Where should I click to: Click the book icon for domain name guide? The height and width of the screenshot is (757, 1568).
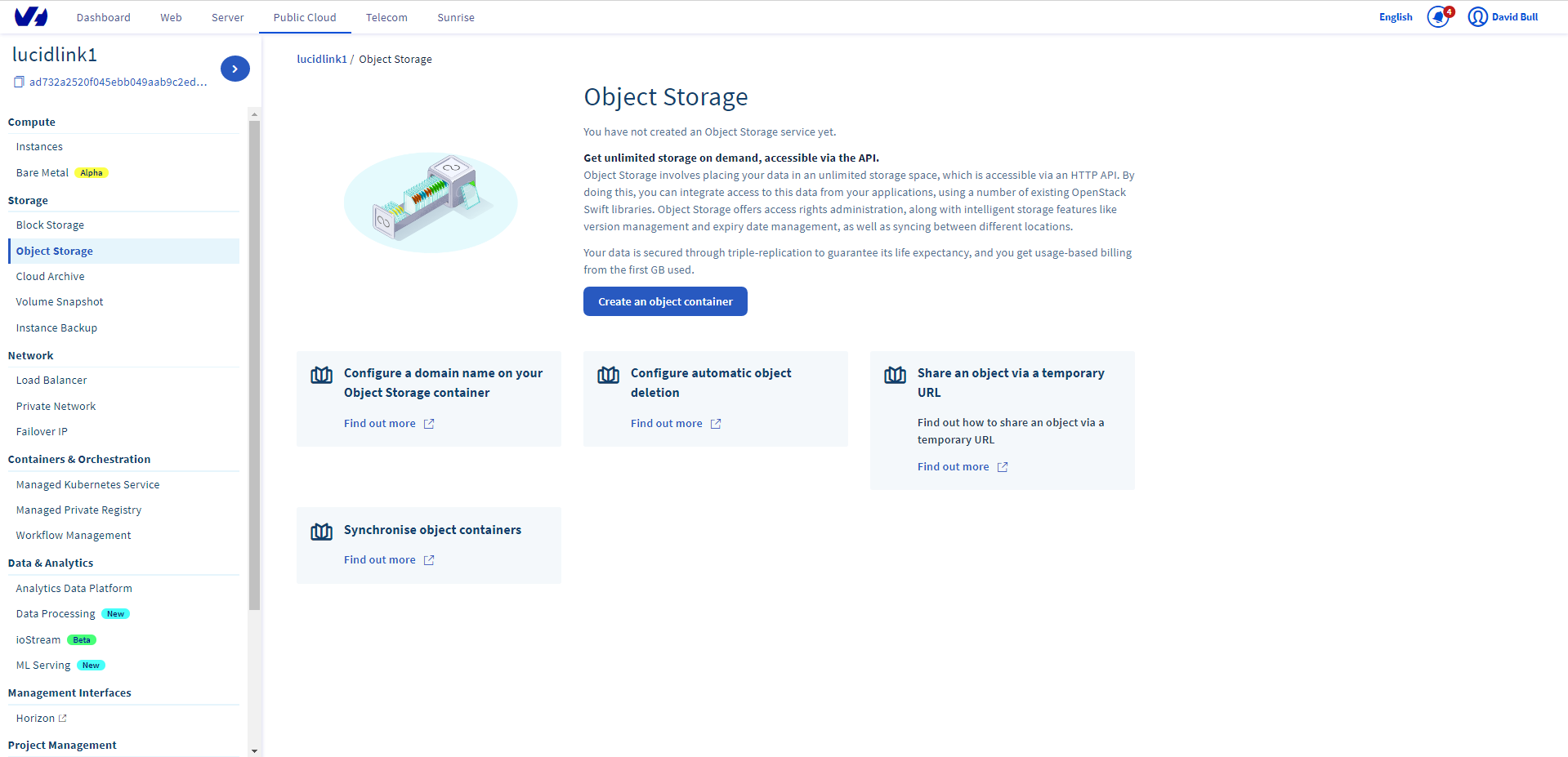[322, 375]
